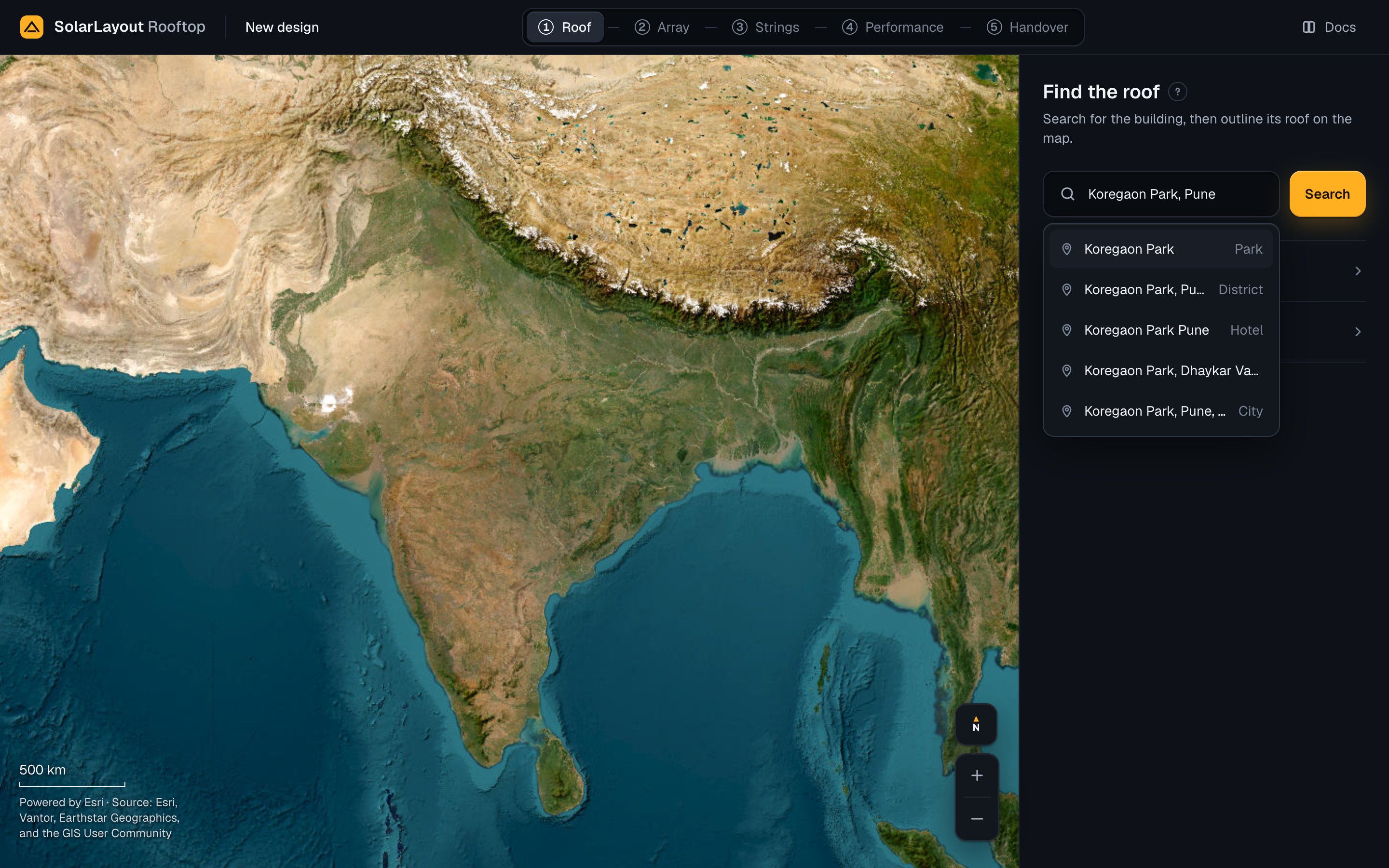Expand the first collapsed section chevron
Screen dimensions: 1389x868
click(1358, 271)
